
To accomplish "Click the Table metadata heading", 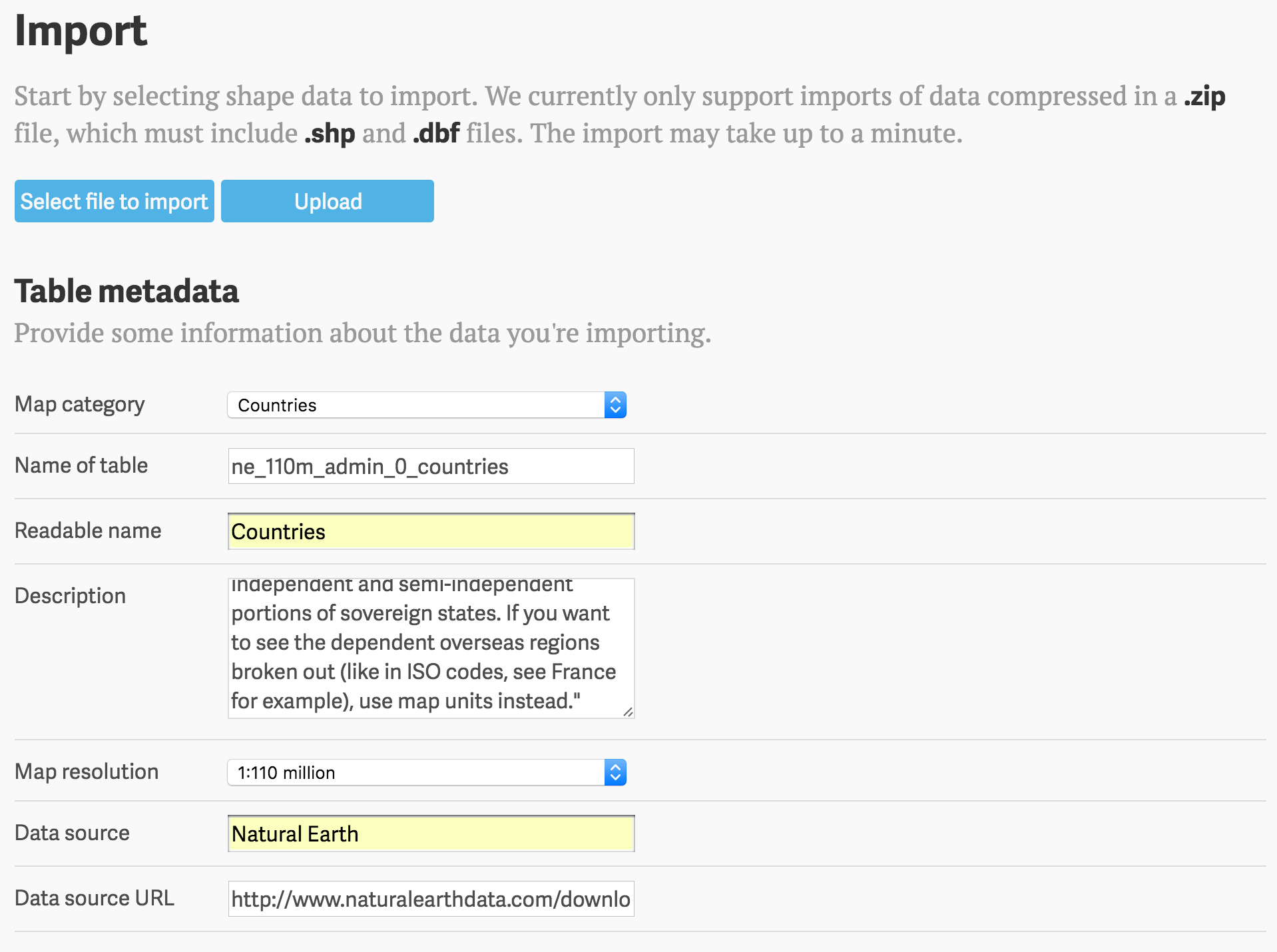I will click(x=127, y=292).
